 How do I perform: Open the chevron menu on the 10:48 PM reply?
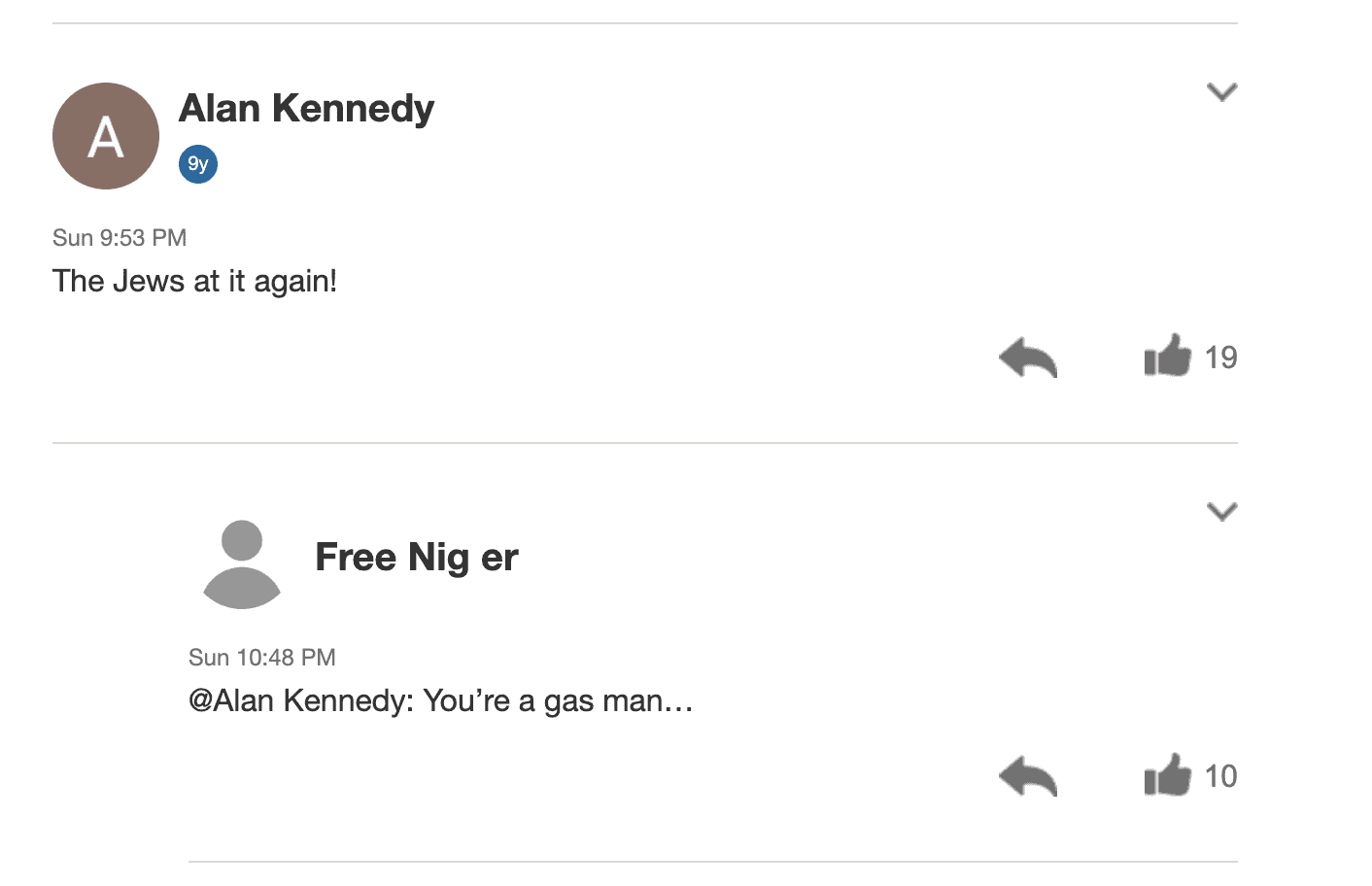point(1221,512)
